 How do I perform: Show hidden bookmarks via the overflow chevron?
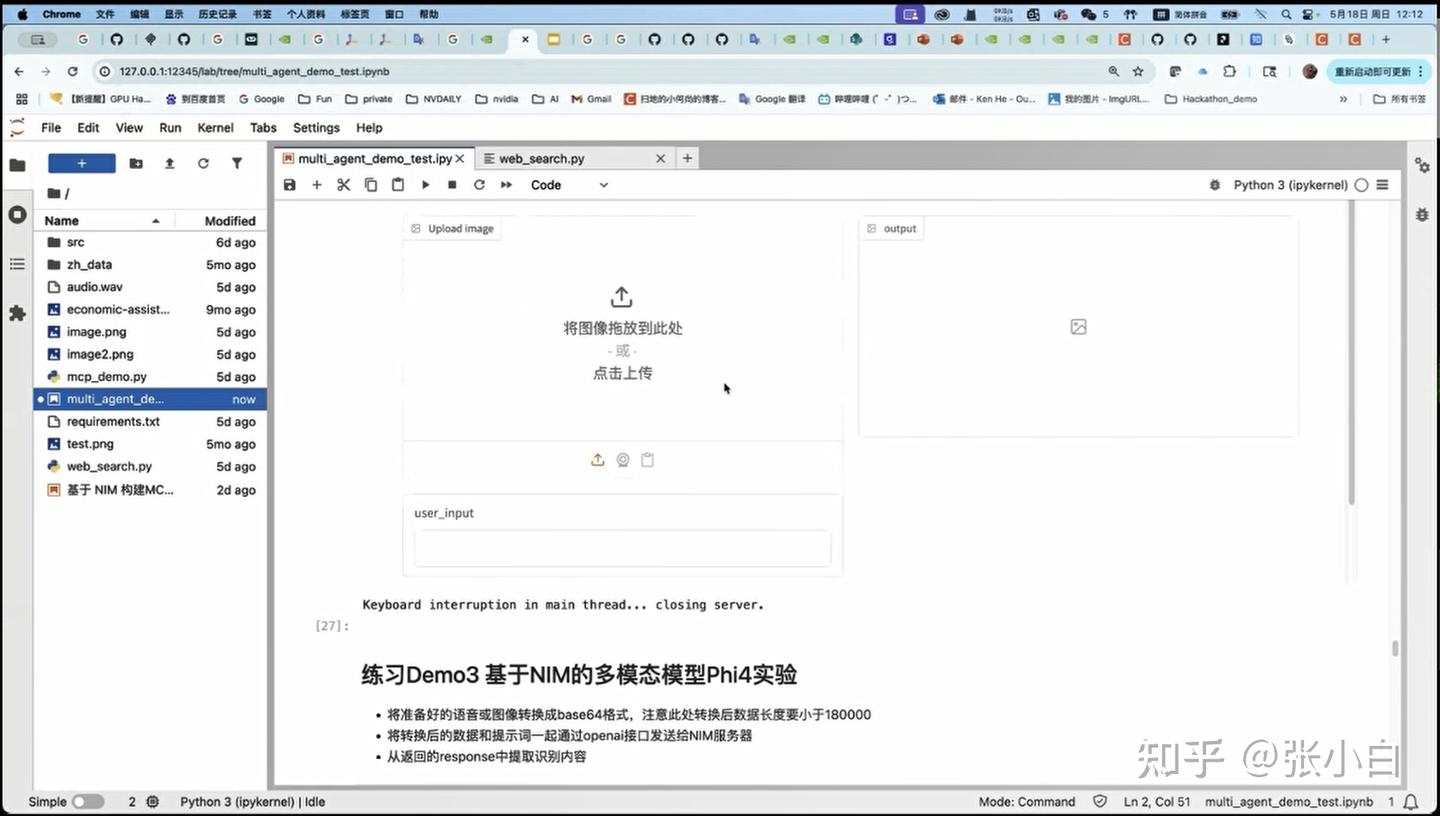1343,99
